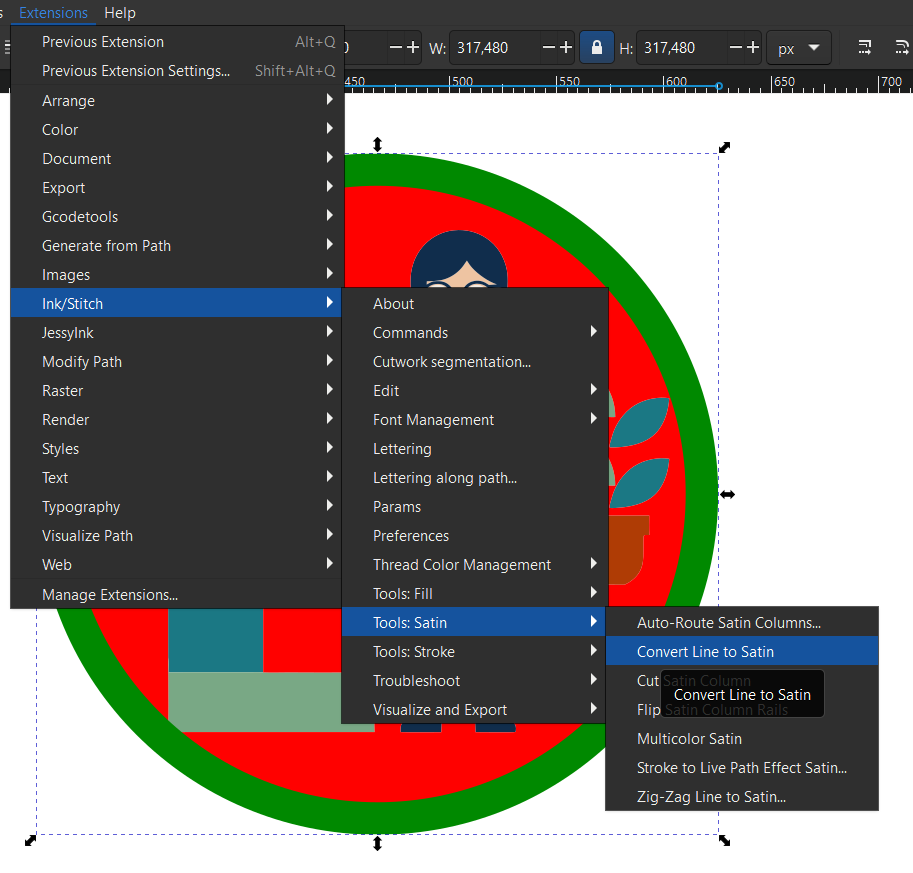The width and height of the screenshot is (913, 873).
Task: Expand the Document submenu
Action: pos(178,159)
